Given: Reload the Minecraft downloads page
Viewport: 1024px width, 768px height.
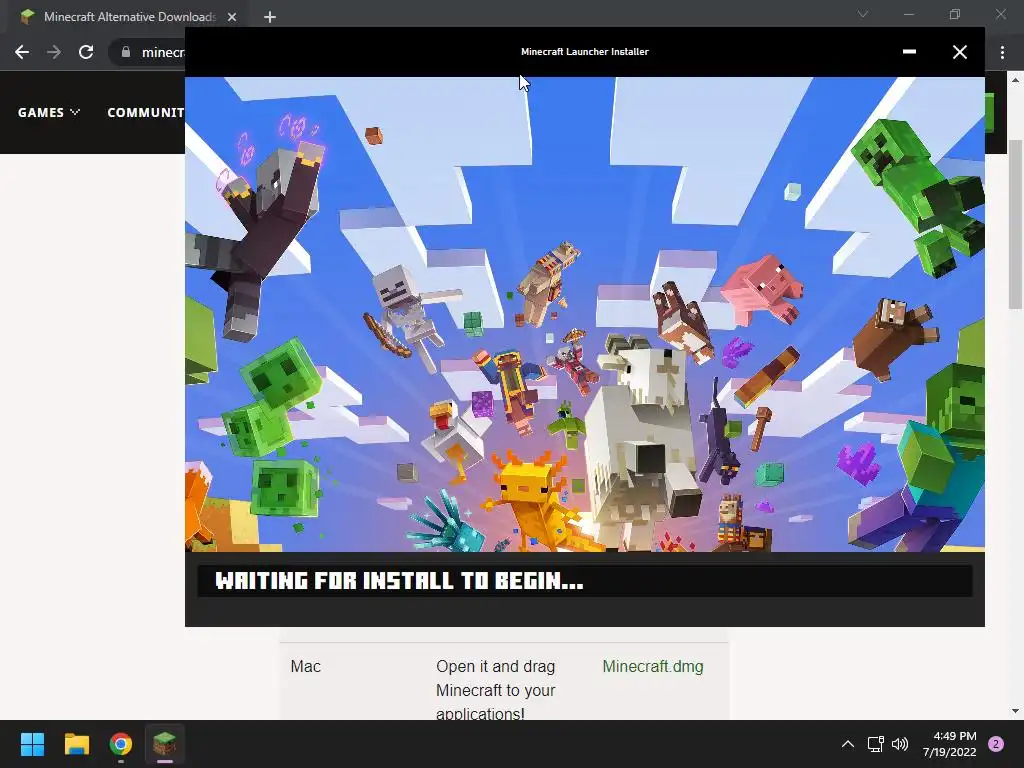Looking at the screenshot, I should (86, 52).
